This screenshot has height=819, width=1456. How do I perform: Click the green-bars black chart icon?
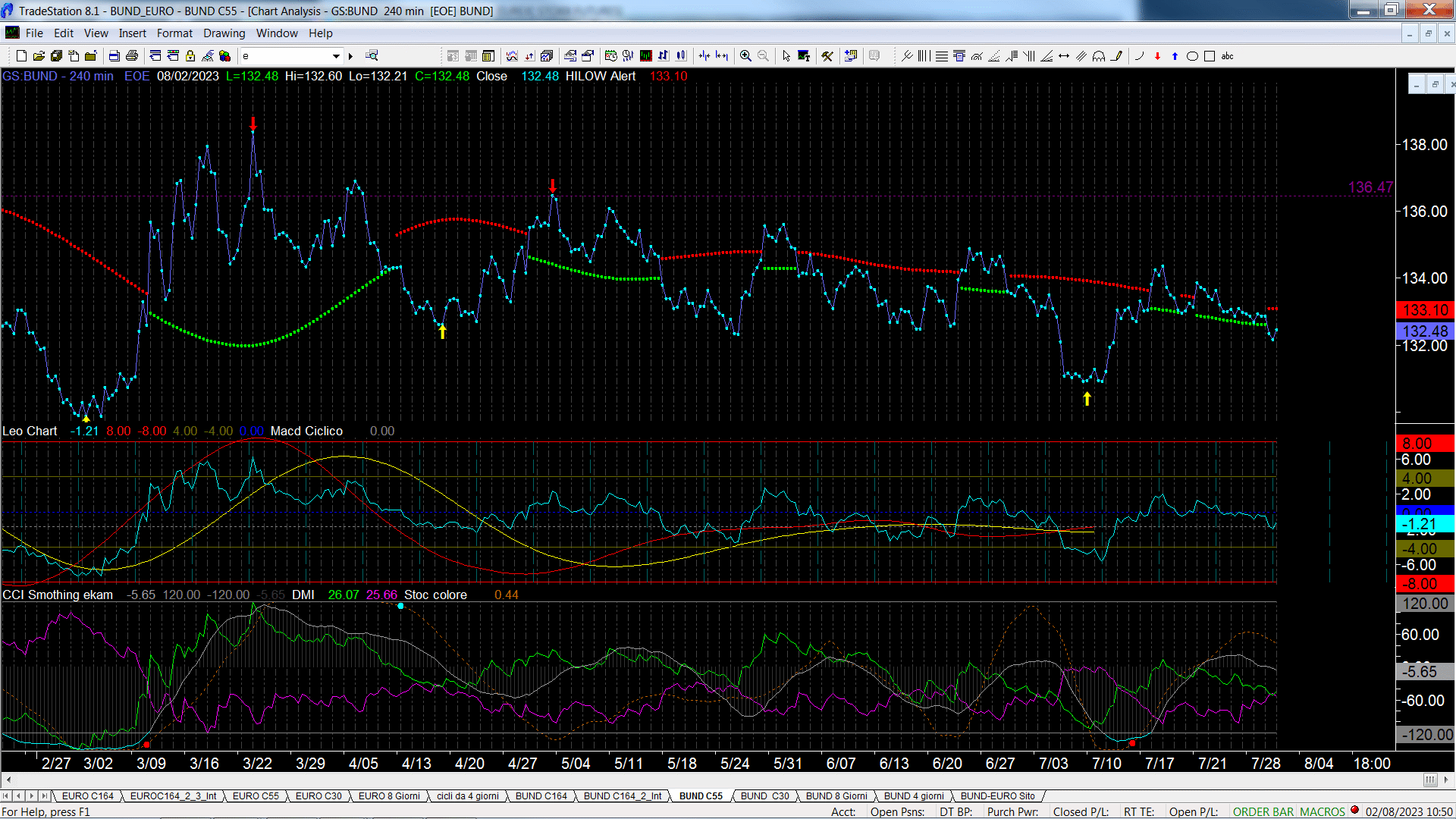(646, 56)
